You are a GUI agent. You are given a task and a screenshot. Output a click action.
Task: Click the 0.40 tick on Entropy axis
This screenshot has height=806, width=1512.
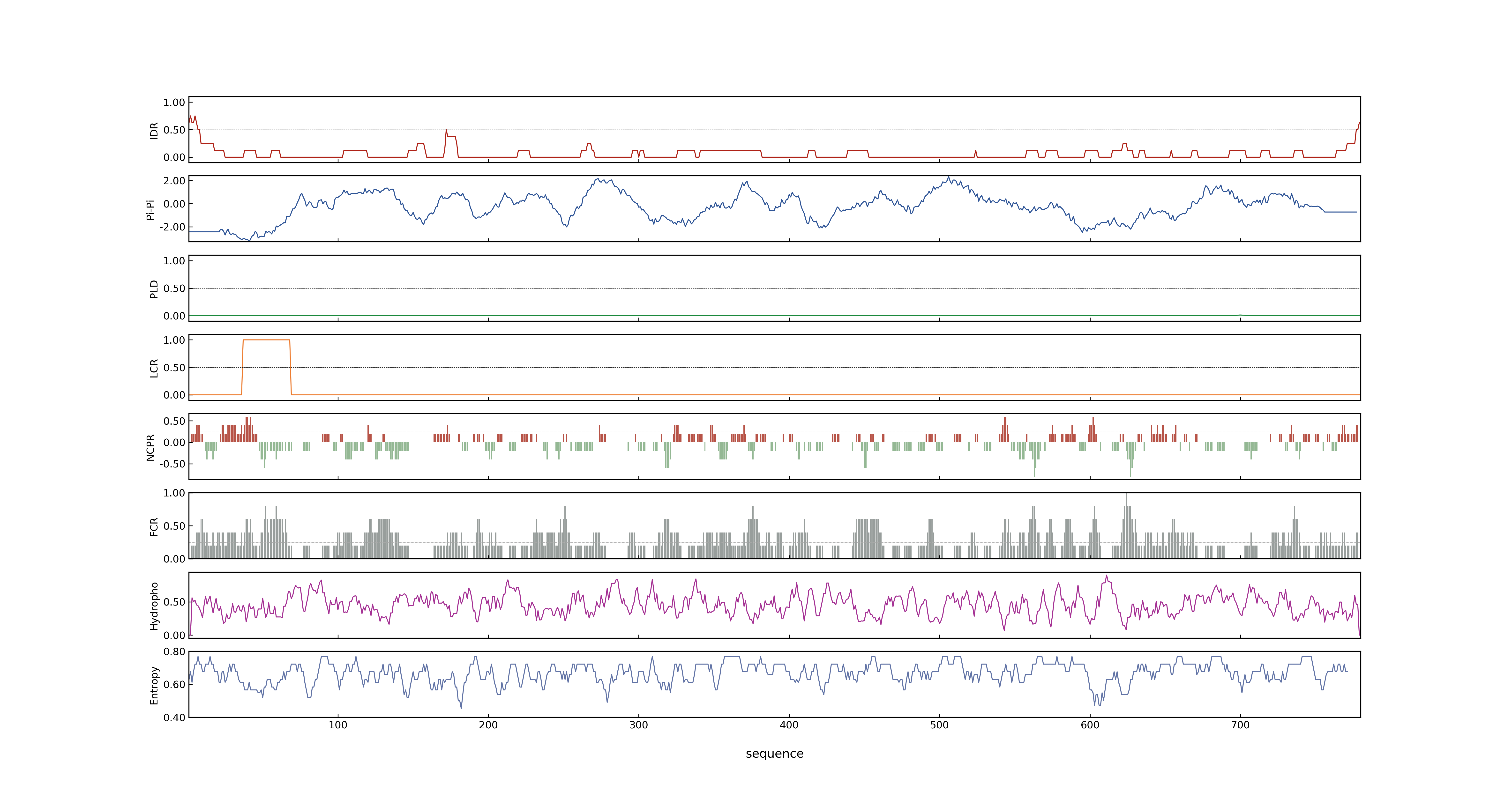pos(174,717)
